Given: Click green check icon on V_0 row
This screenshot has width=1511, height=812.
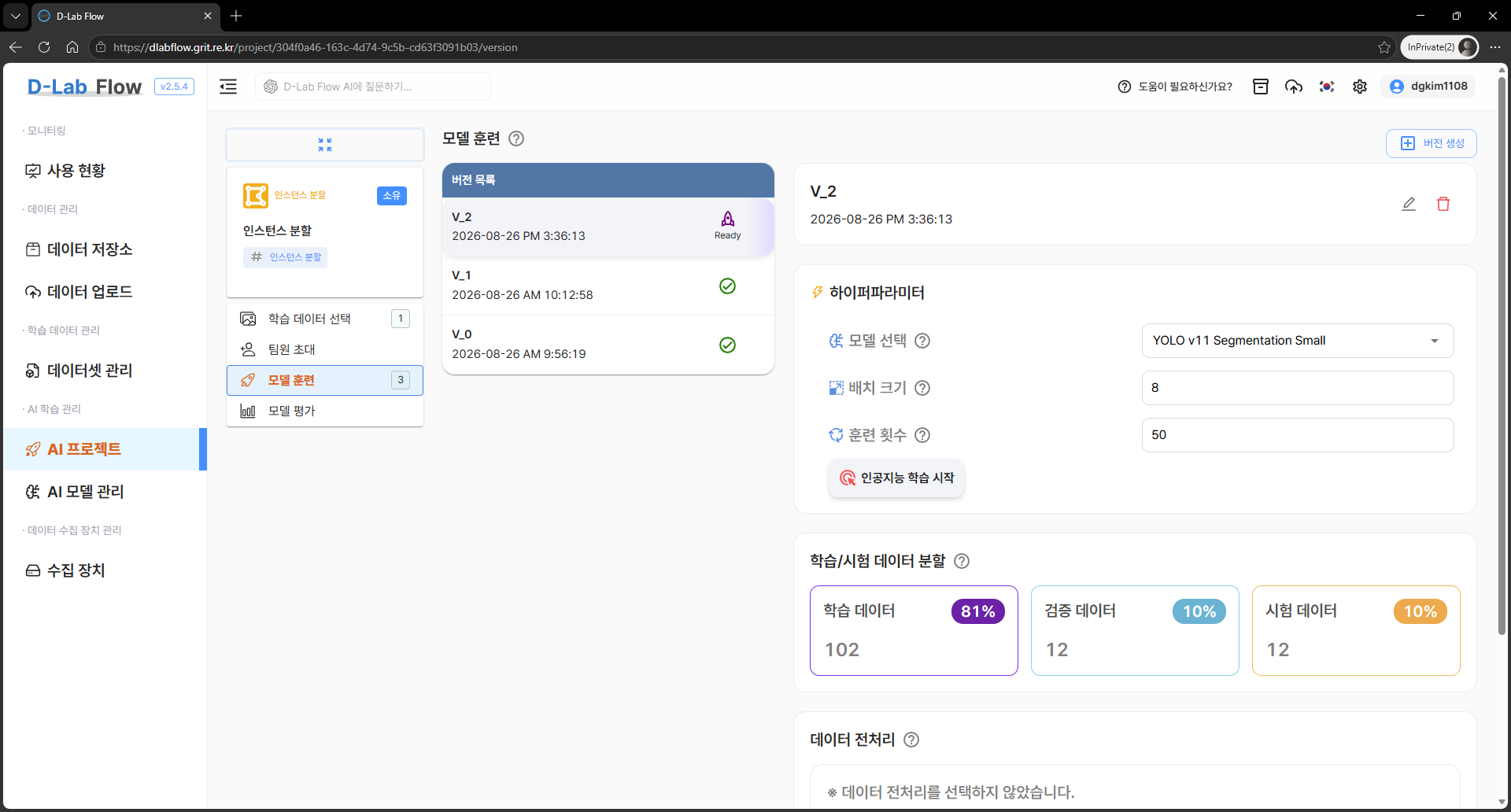Looking at the screenshot, I should [x=728, y=345].
